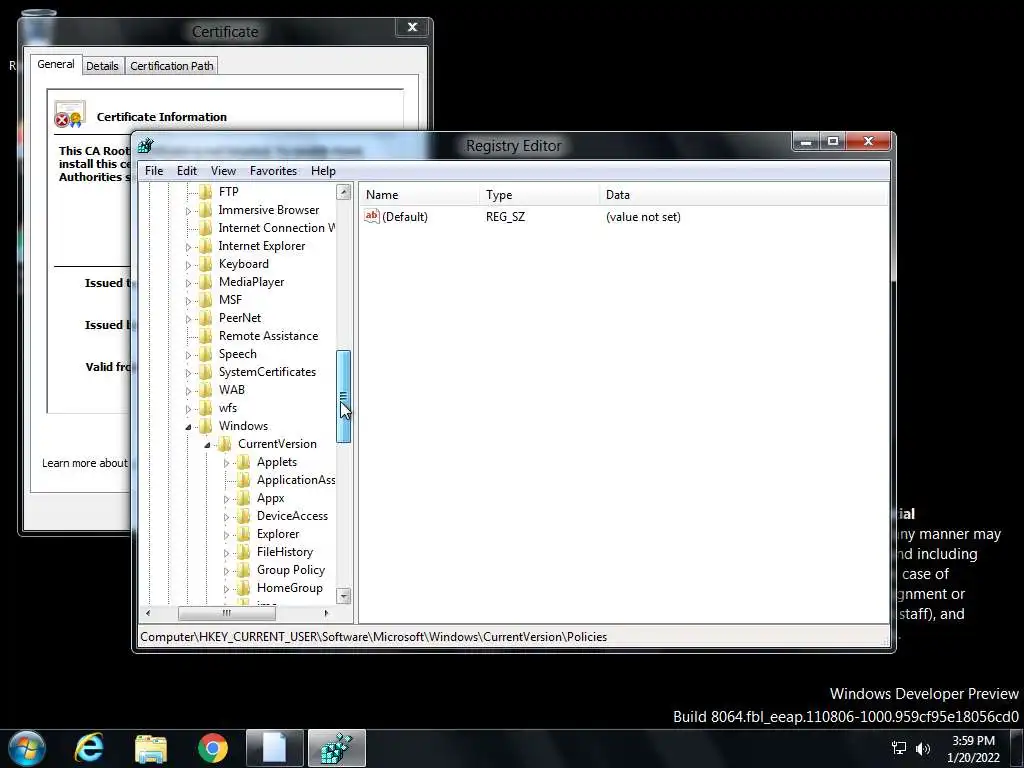1024x768 pixels.
Task: Expand the Applets key
Action: (226, 463)
